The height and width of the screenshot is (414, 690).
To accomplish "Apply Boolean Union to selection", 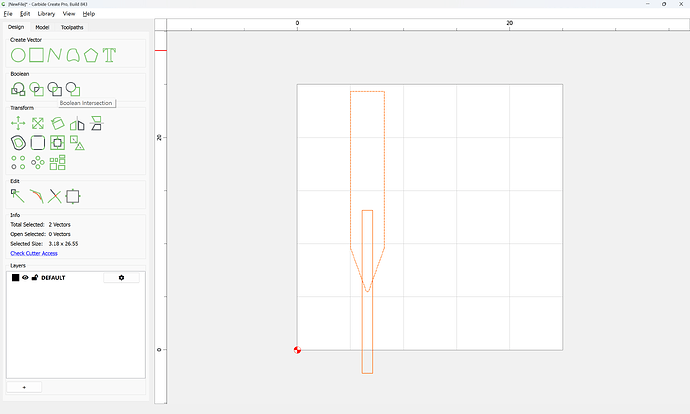I will [18, 89].
